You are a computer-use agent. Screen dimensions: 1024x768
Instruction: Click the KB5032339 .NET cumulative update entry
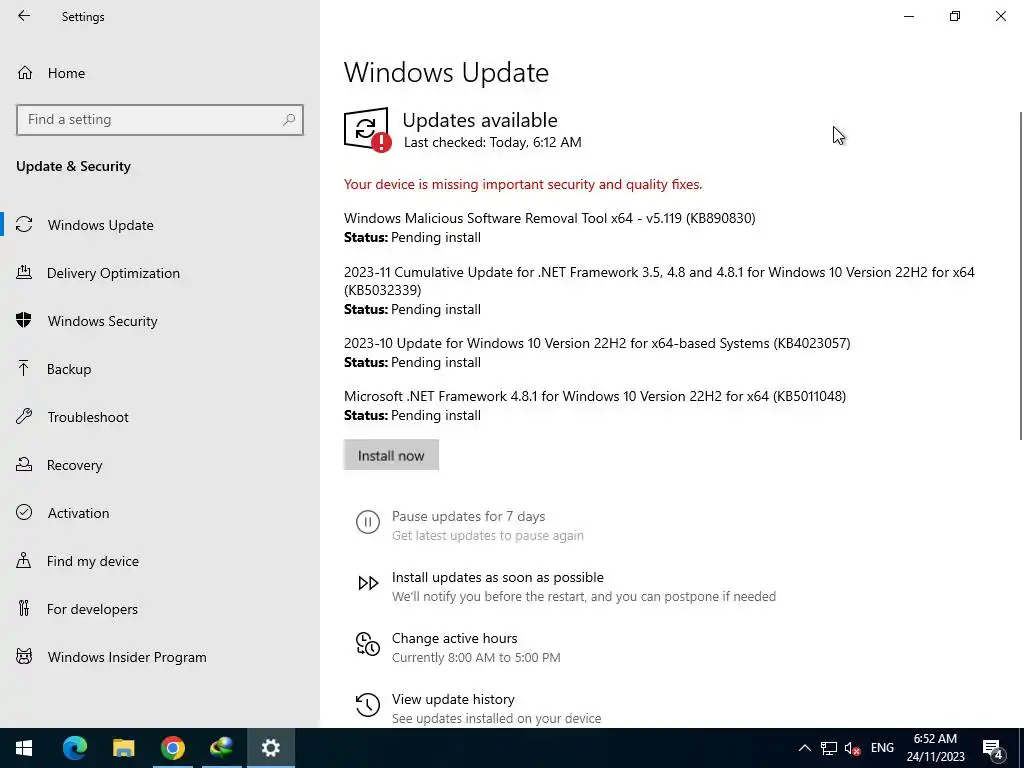click(659, 290)
